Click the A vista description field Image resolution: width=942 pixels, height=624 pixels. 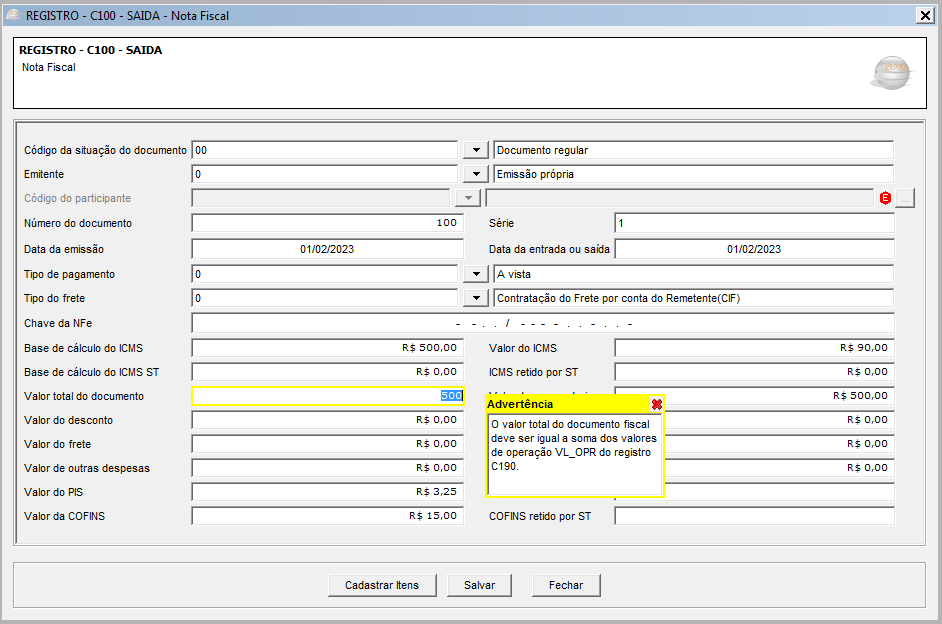pos(693,274)
